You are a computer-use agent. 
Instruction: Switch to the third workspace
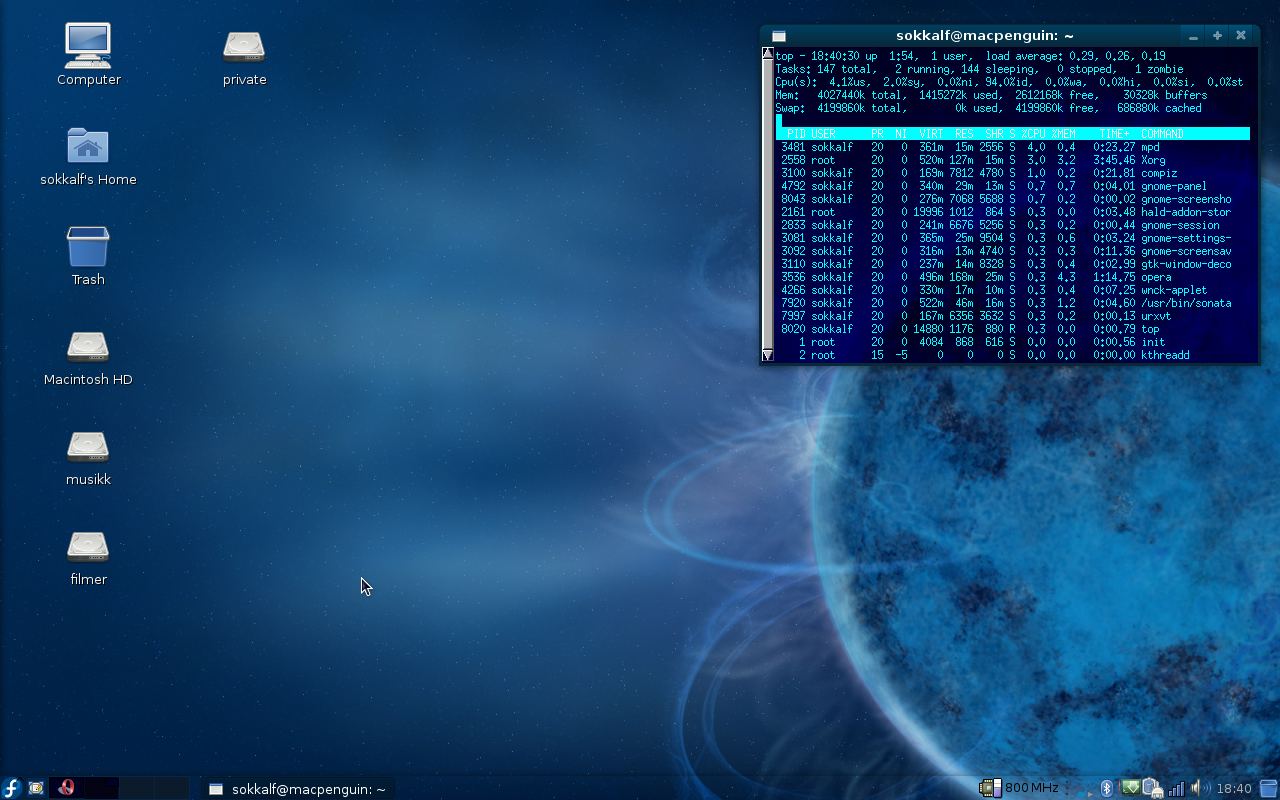136,788
